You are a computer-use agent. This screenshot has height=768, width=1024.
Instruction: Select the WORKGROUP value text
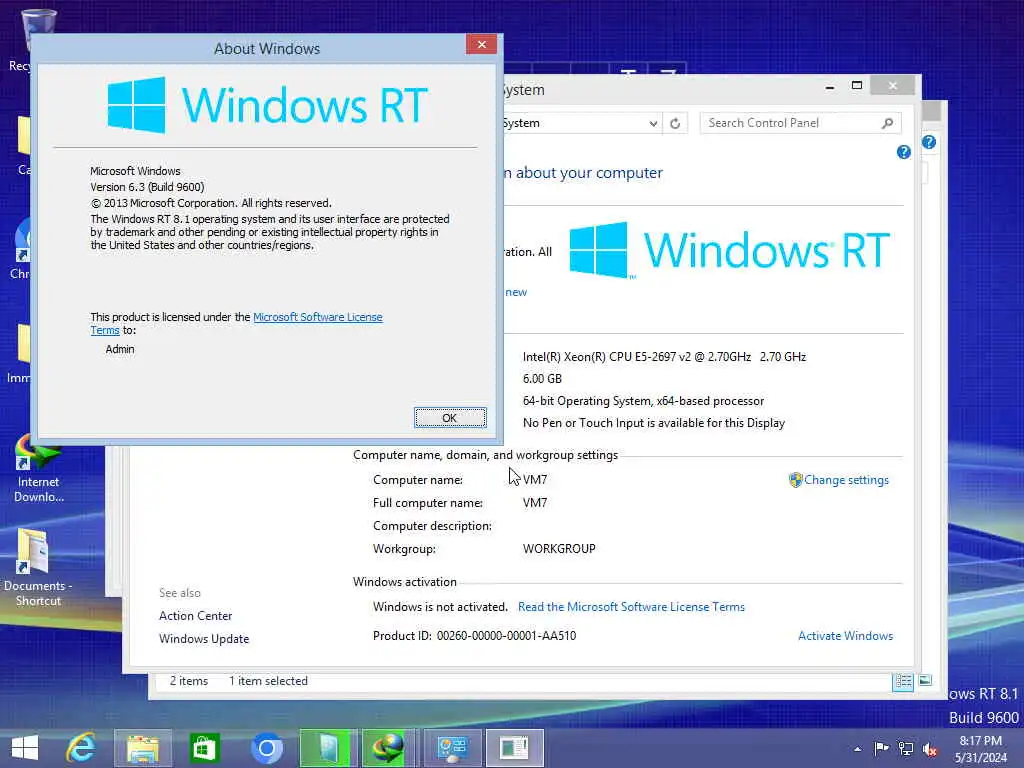pyautogui.click(x=559, y=549)
